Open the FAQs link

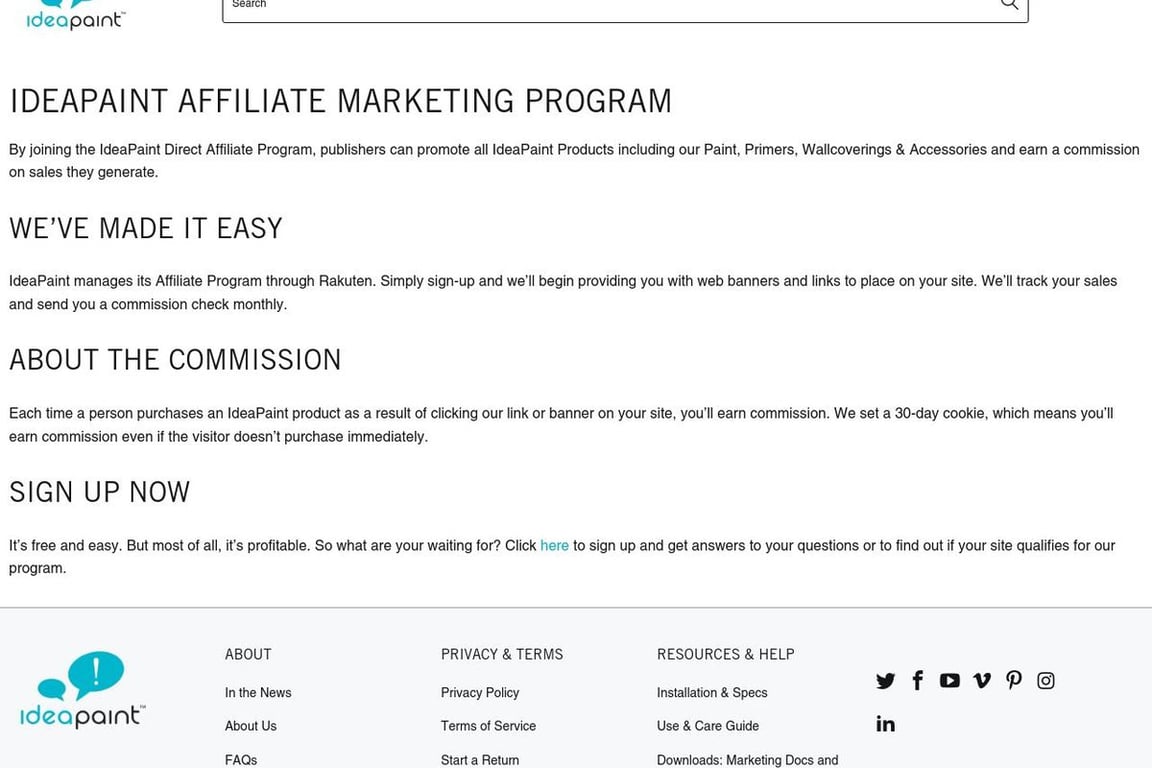tap(241, 760)
